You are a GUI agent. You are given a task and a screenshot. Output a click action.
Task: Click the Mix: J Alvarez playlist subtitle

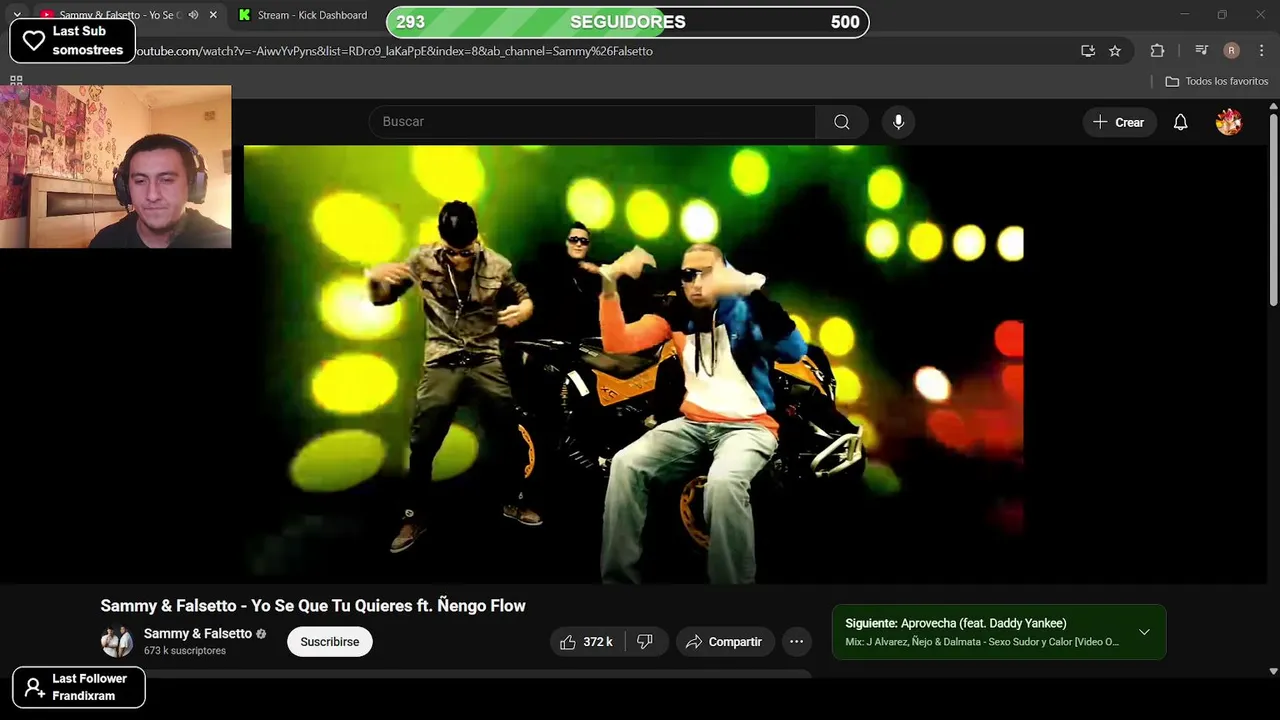pos(982,642)
